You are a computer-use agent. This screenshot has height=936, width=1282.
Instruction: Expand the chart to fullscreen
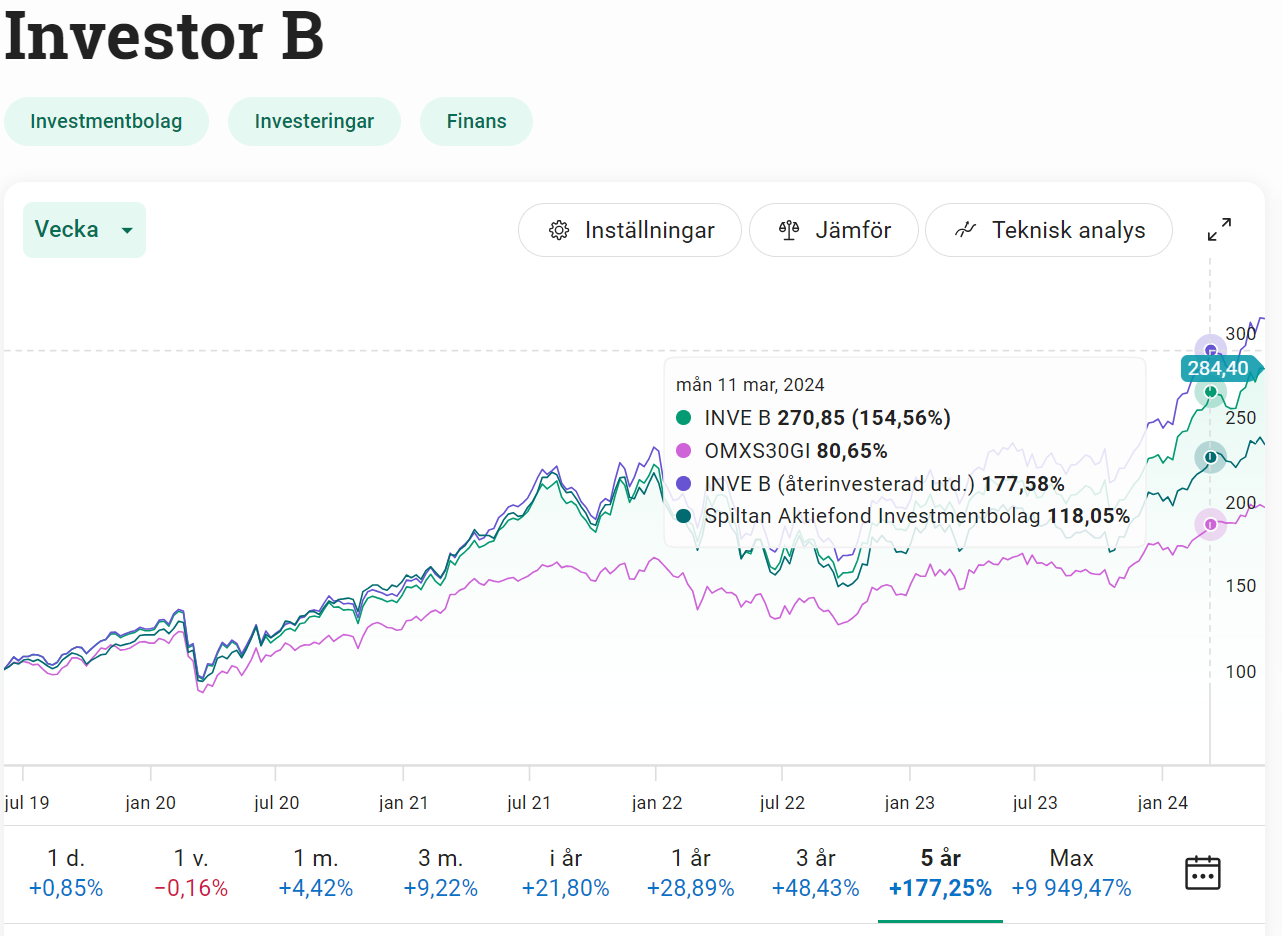(1219, 230)
